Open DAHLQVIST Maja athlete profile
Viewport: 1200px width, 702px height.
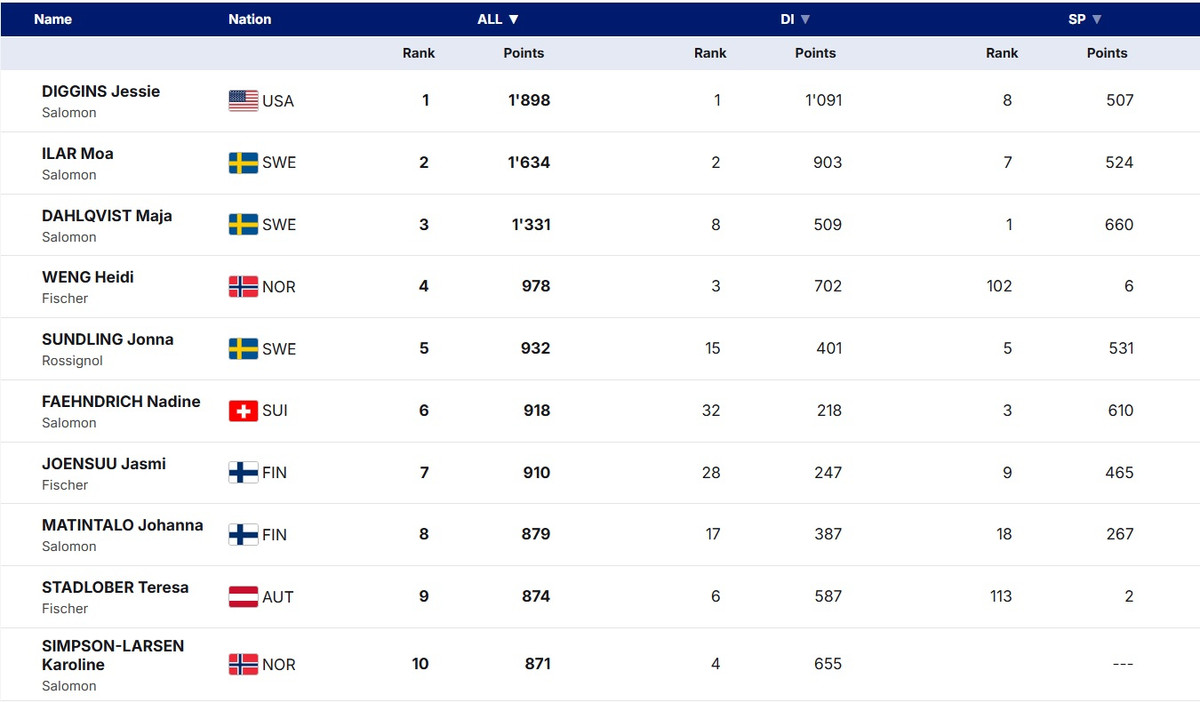107,215
